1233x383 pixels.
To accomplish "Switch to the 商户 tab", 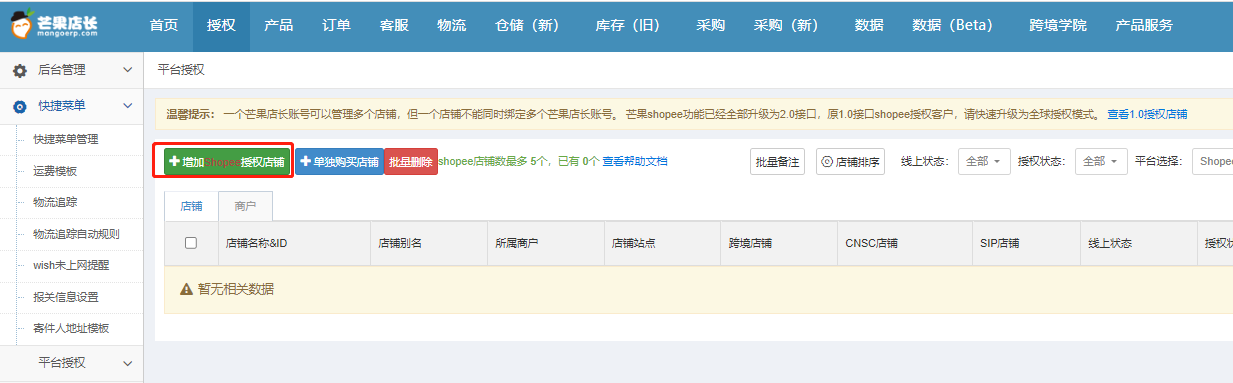I will click(245, 206).
